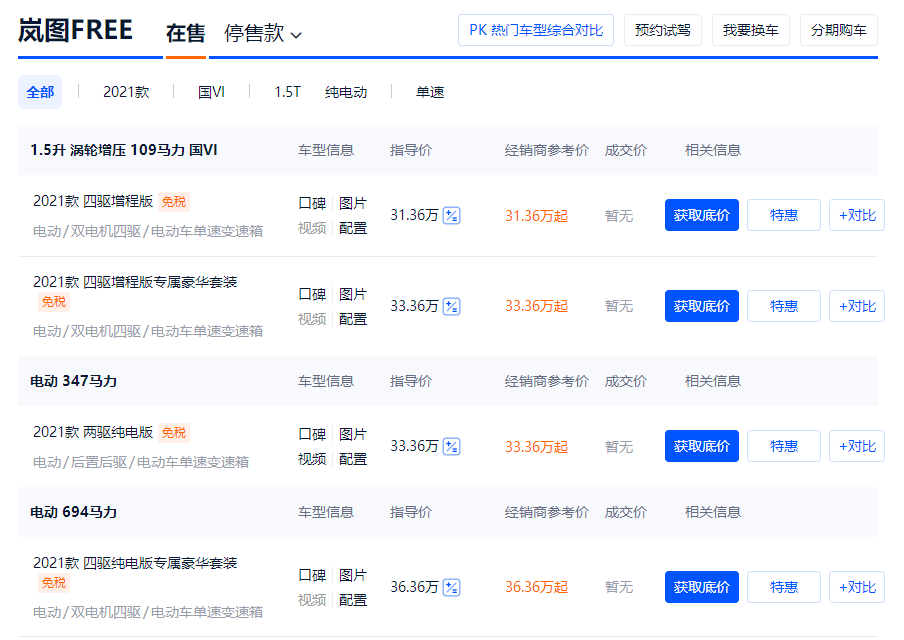904x640 pixels.
Task: Click 特惠 for 四驱增程版 31.36万
Action: pos(784,215)
